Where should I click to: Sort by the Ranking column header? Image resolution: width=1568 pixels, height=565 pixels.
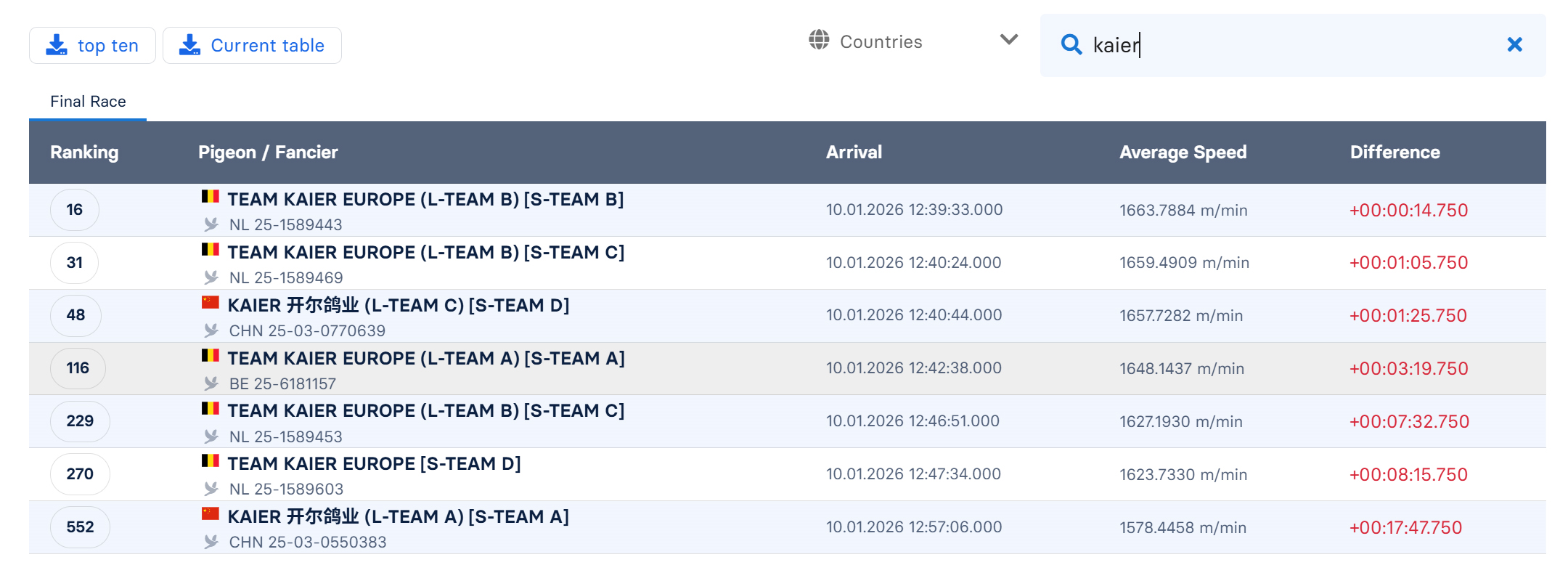pos(84,153)
